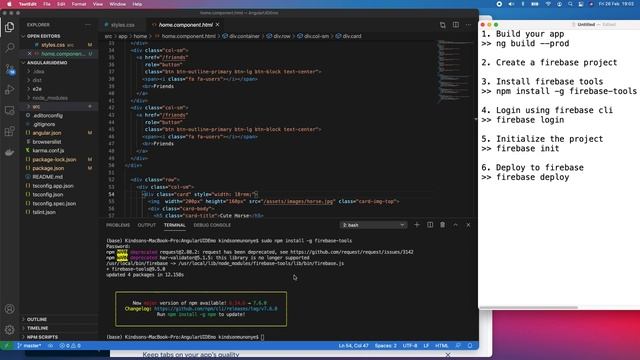
Task: Switch to the Debug Console tab
Action: [x=212, y=225]
